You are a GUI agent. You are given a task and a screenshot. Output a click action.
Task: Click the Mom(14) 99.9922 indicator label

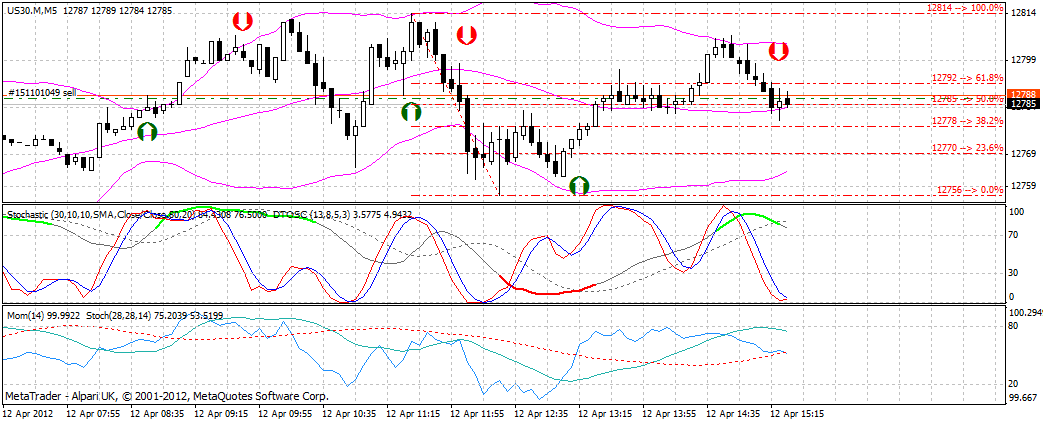pyautogui.click(x=45, y=315)
